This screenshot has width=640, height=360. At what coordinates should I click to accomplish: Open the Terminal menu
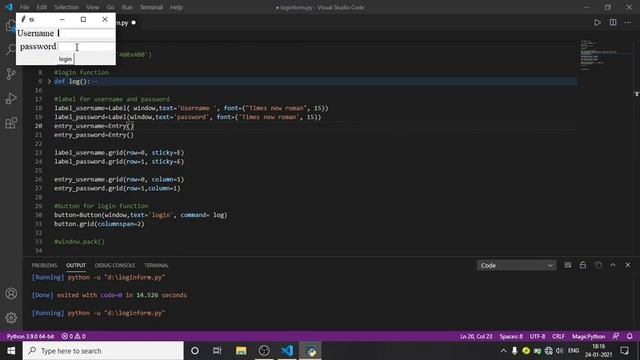pos(151,7)
